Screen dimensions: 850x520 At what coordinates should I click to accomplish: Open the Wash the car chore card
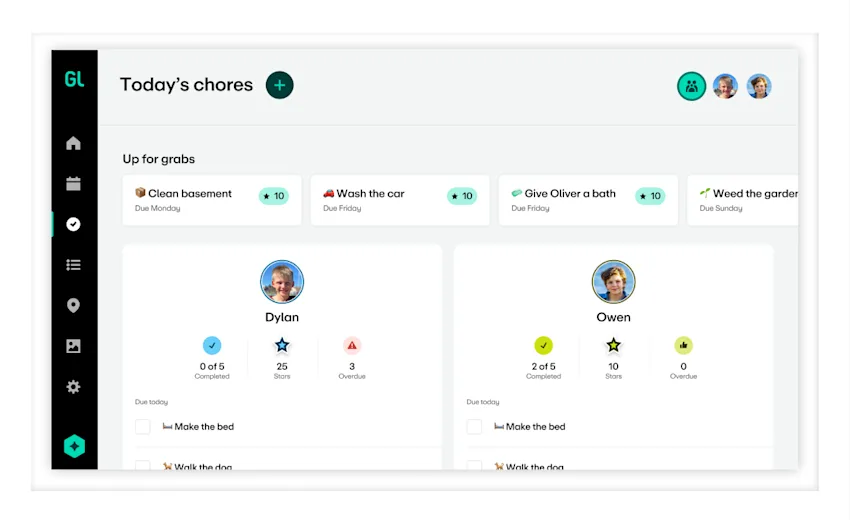tap(400, 200)
